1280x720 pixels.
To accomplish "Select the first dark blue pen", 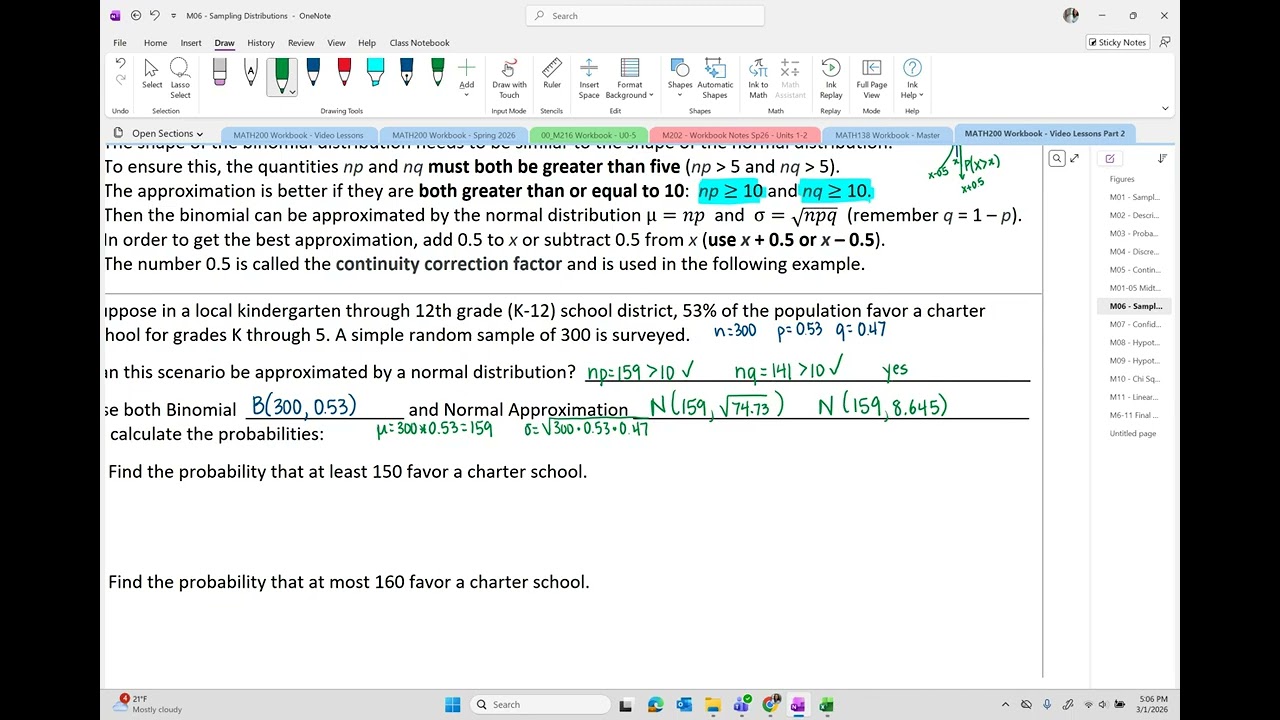I will click(313, 72).
